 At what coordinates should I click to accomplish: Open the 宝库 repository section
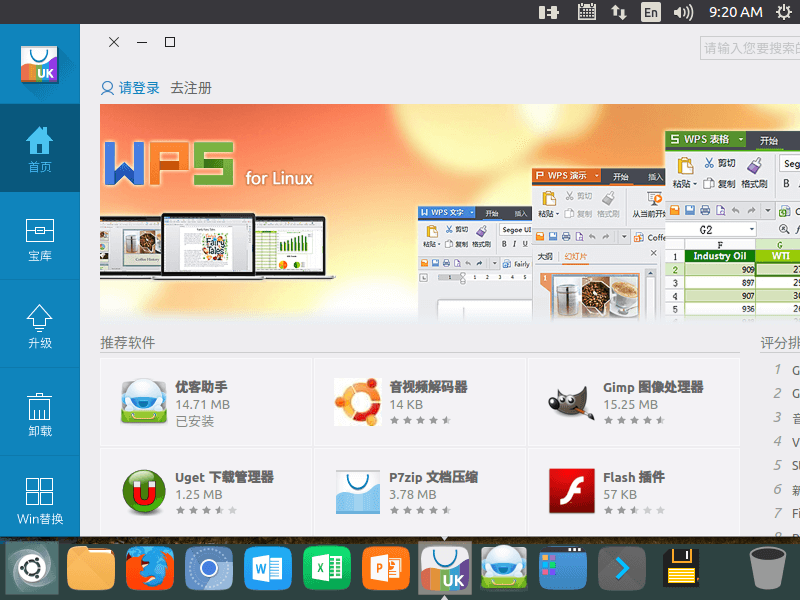40,238
